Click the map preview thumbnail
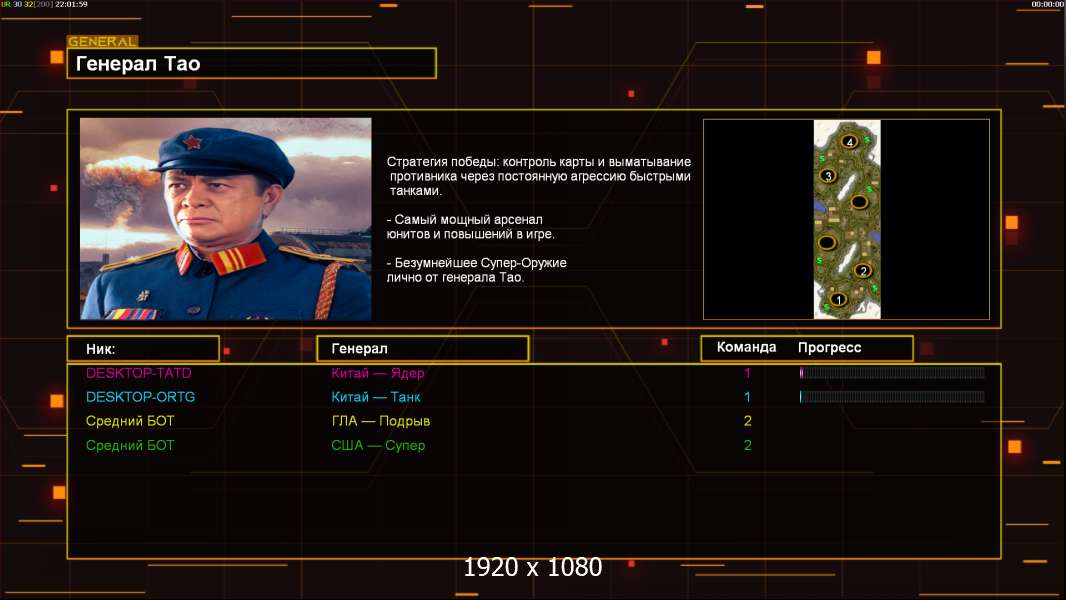1066x600 pixels. pos(847,219)
